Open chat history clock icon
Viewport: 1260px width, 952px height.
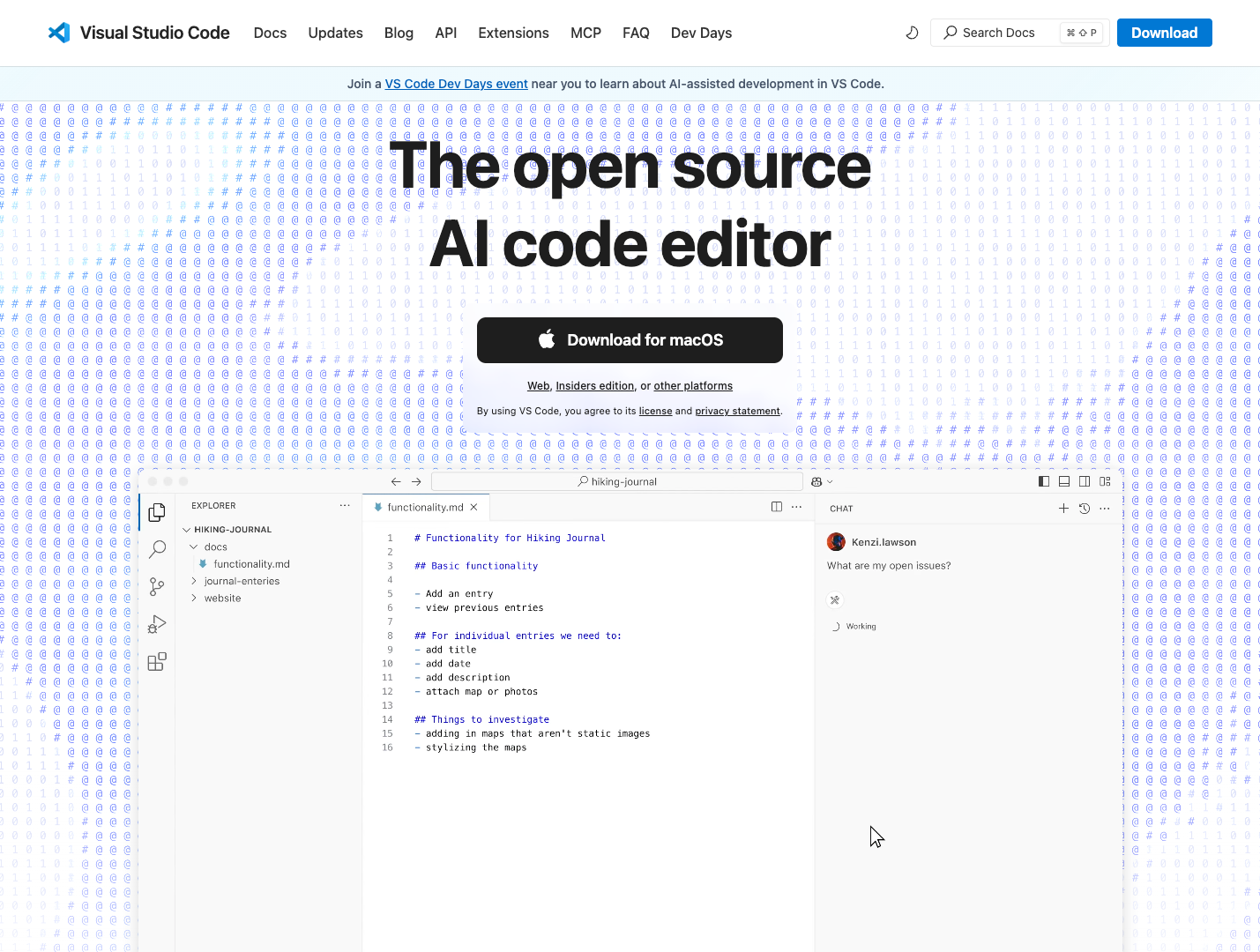(1085, 508)
